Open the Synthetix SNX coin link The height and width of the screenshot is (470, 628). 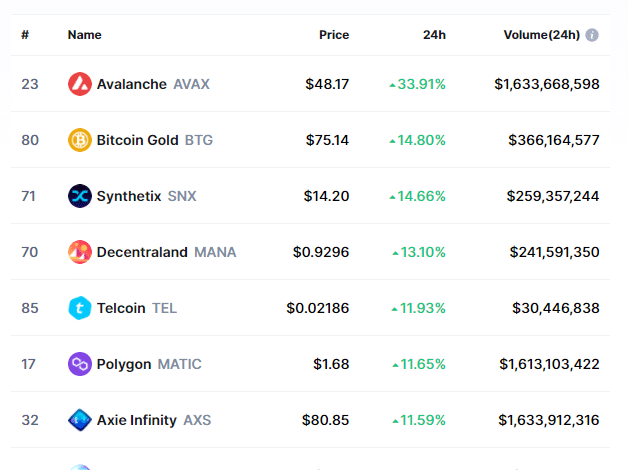pyautogui.click(x=146, y=196)
